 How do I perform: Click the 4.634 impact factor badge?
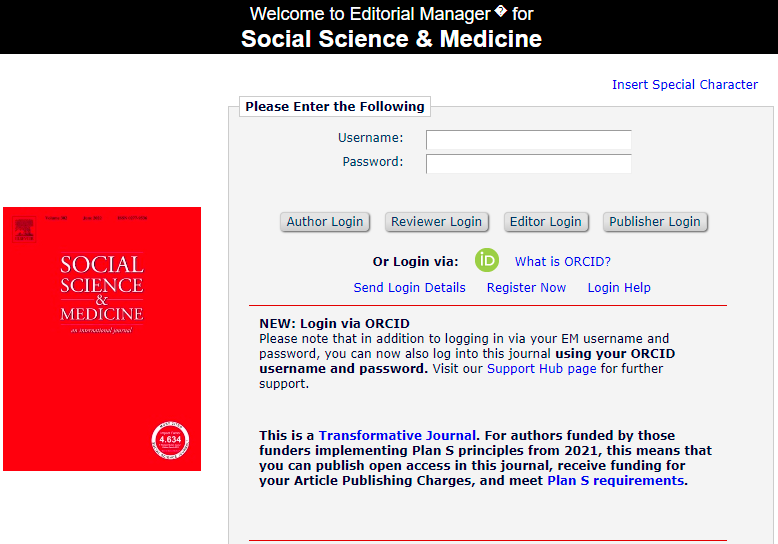pyautogui.click(x=170, y=437)
